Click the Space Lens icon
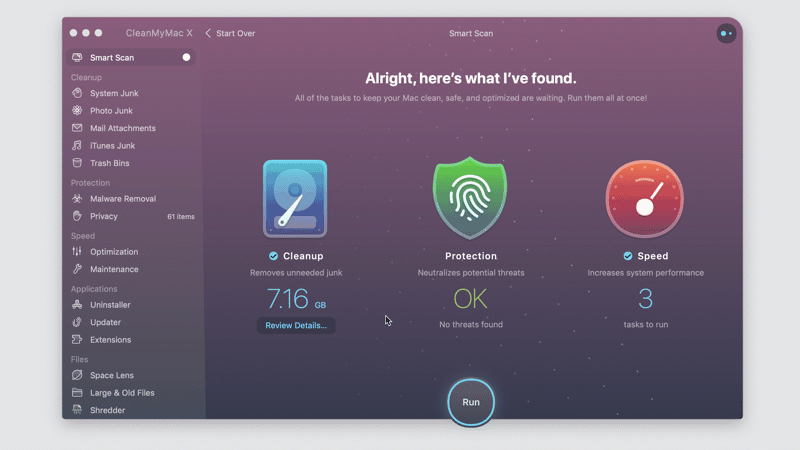 [x=77, y=375]
